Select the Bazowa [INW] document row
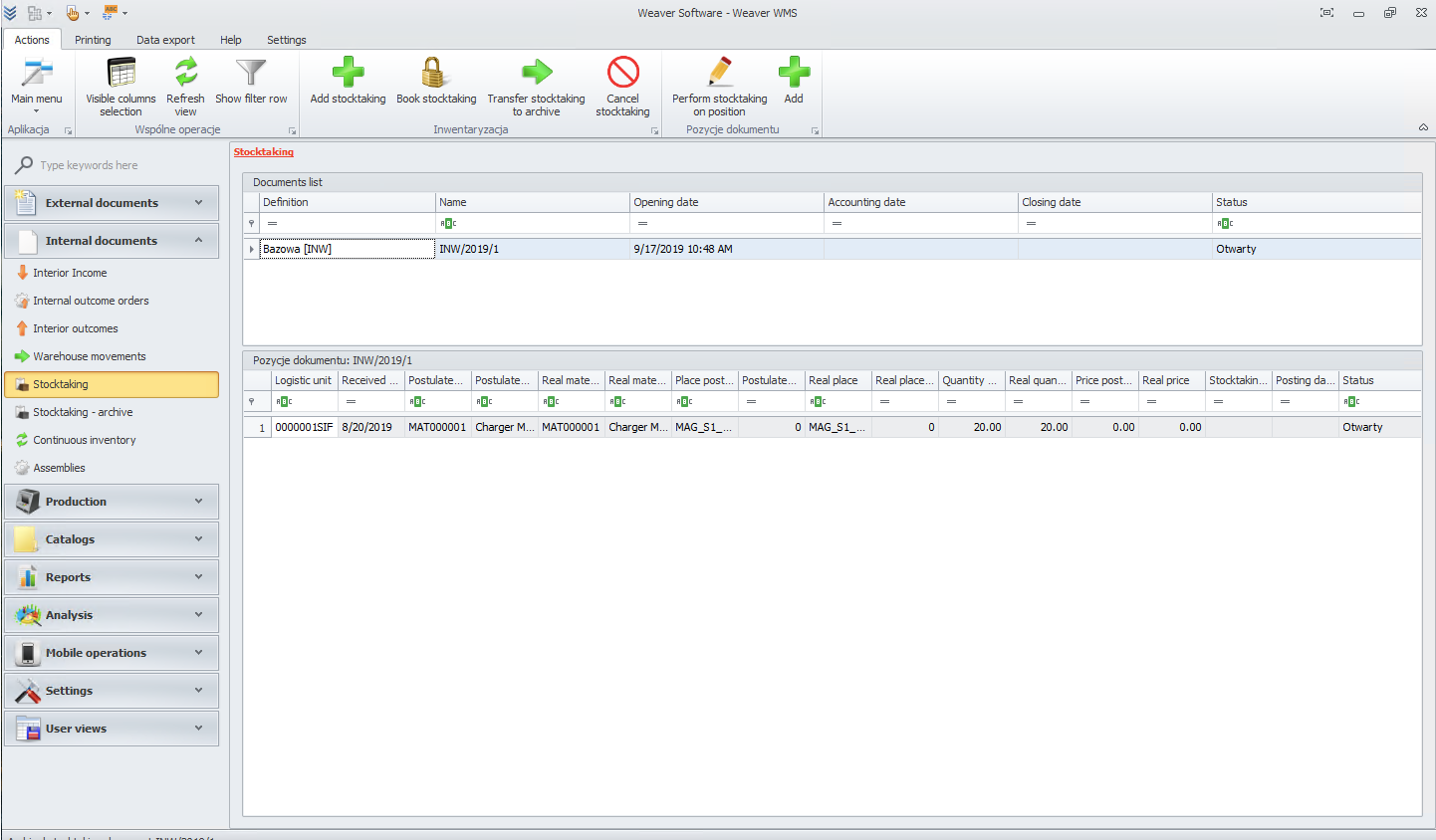 click(x=833, y=249)
